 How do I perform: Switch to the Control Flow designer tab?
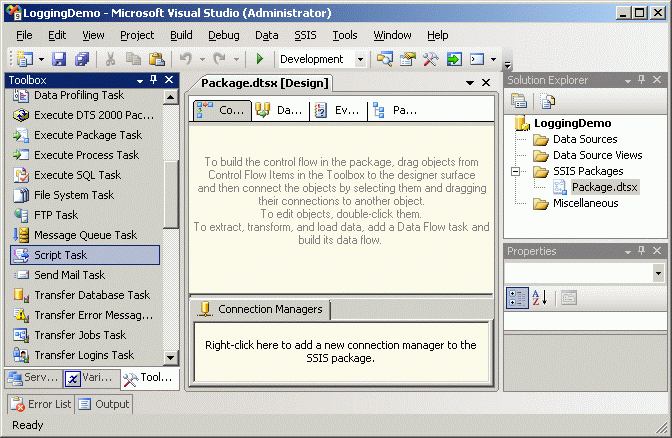point(222,111)
